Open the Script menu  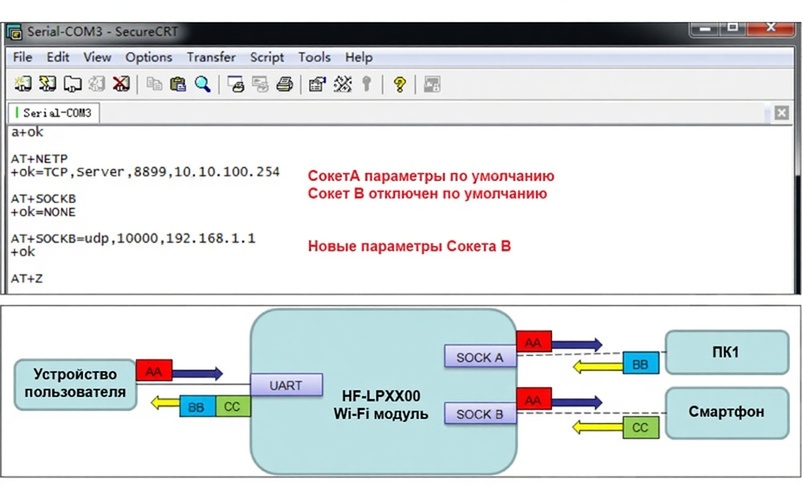[267, 57]
